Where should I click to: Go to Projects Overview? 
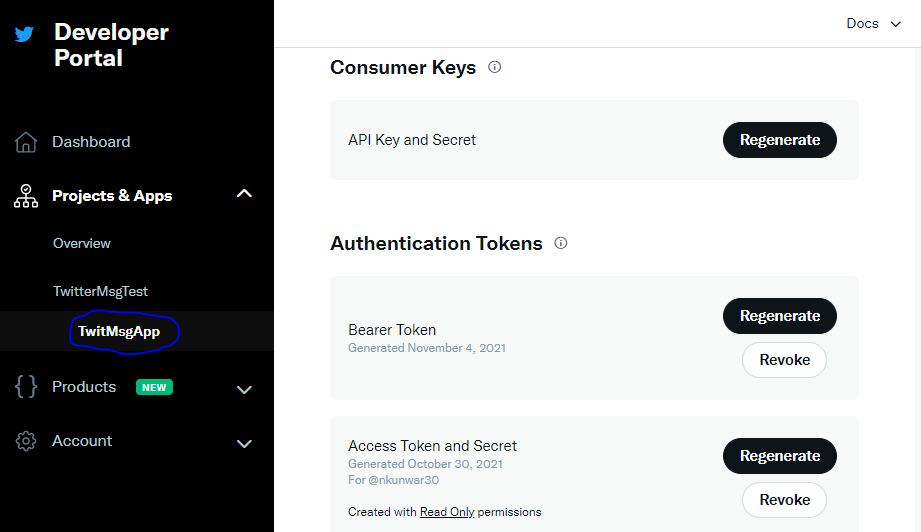click(x=82, y=243)
